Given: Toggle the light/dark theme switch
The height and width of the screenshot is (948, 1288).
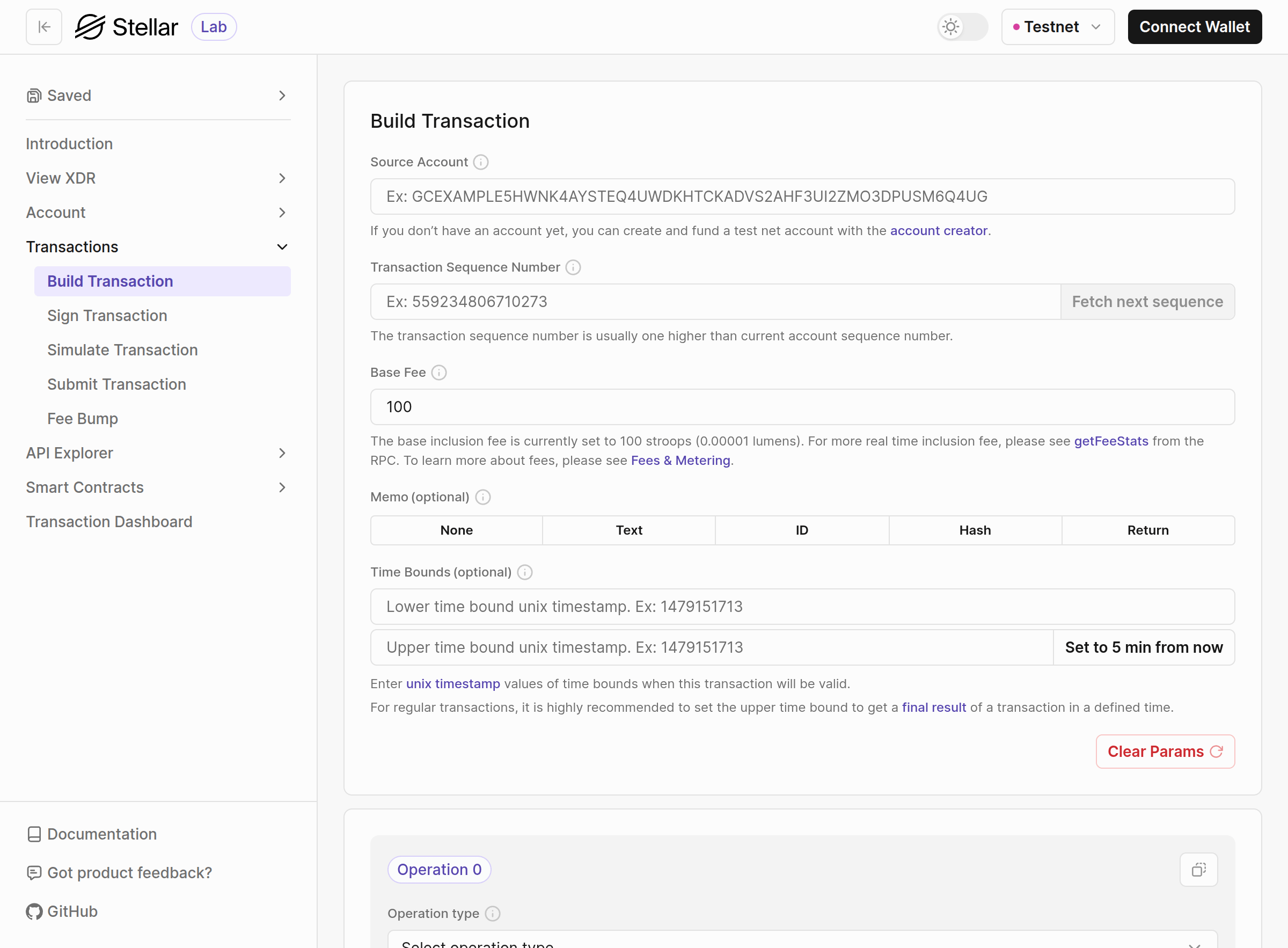Looking at the screenshot, I should [x=962, y=26].
